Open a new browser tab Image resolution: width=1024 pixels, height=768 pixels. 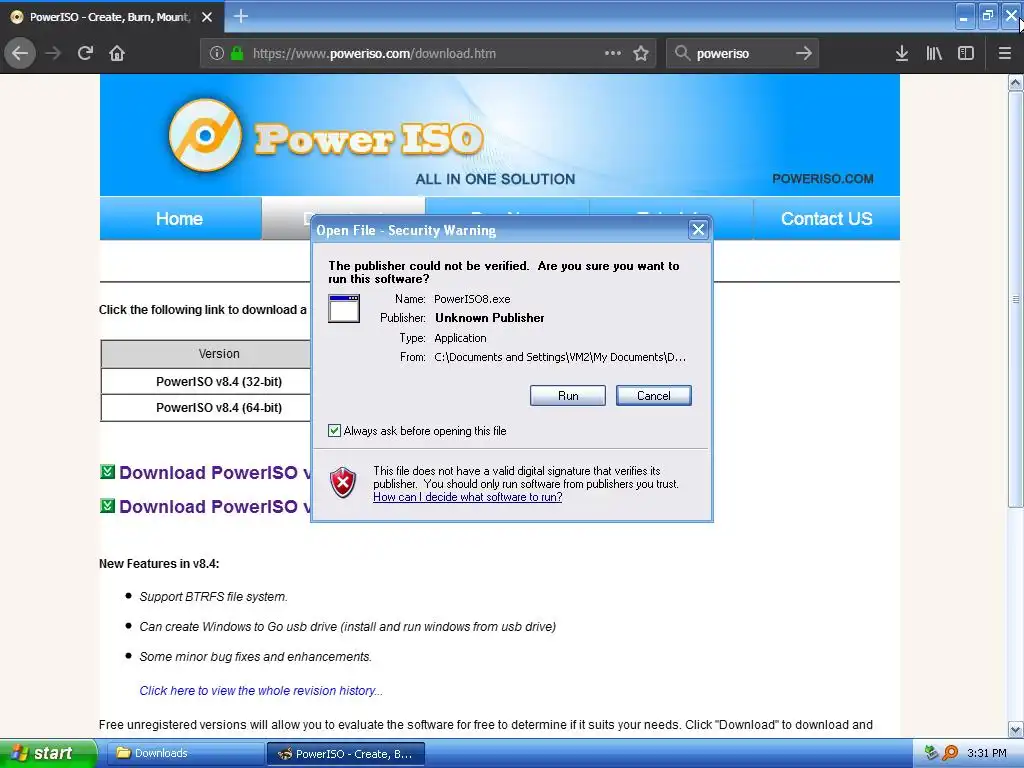click(x=241, y=16)
